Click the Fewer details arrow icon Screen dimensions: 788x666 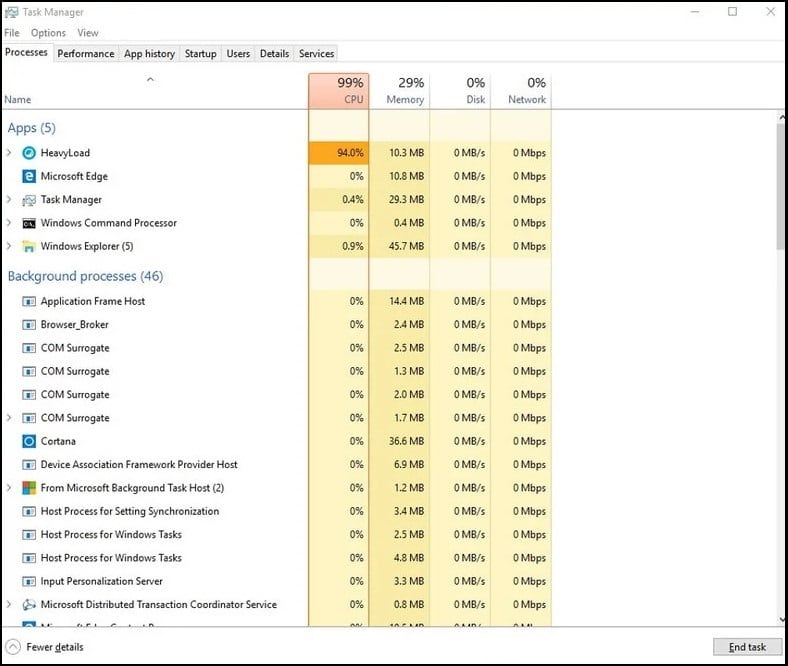[x=13, y=647]
